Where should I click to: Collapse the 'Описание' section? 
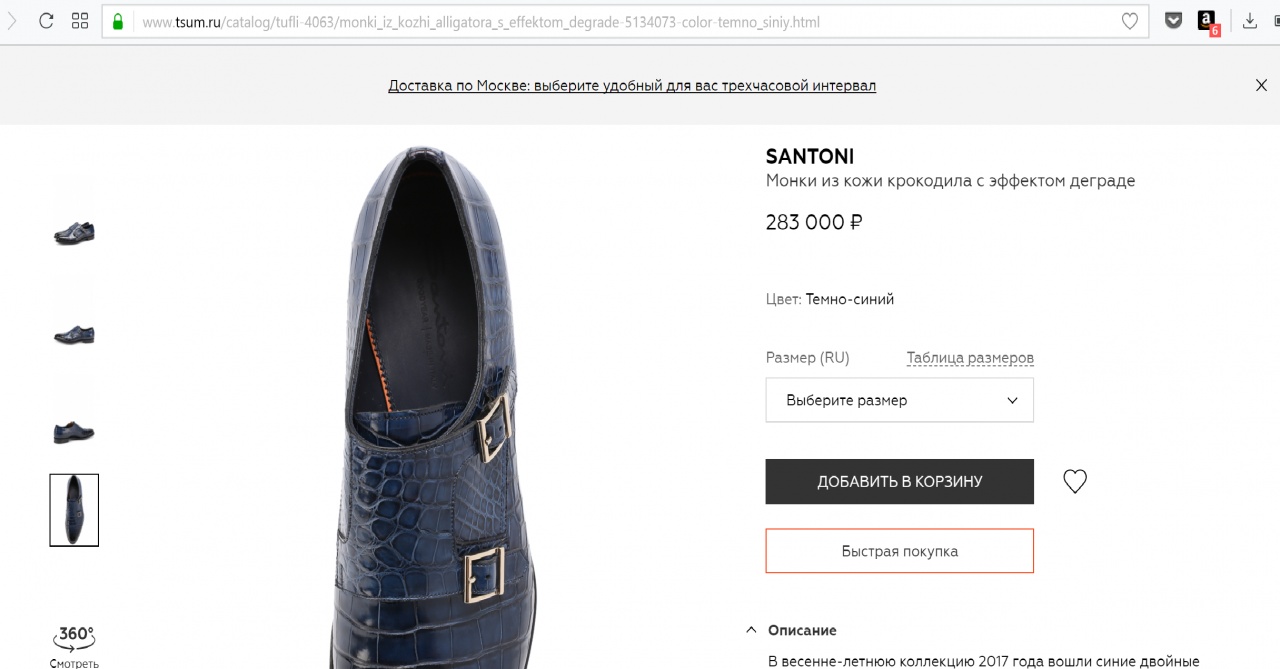[x=751, y=631]
